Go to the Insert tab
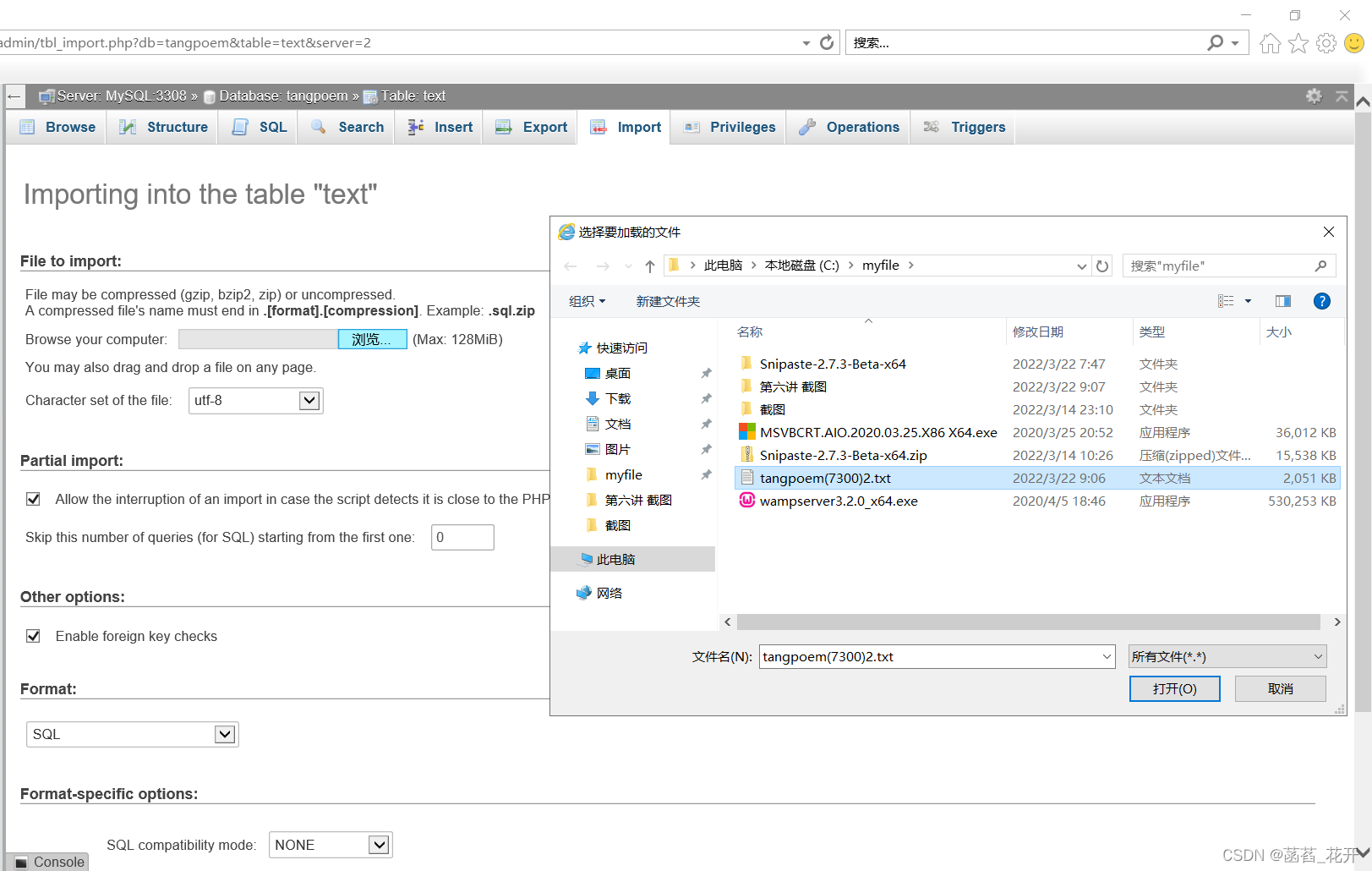This screenshot has height=871, width=1372. 440,127
